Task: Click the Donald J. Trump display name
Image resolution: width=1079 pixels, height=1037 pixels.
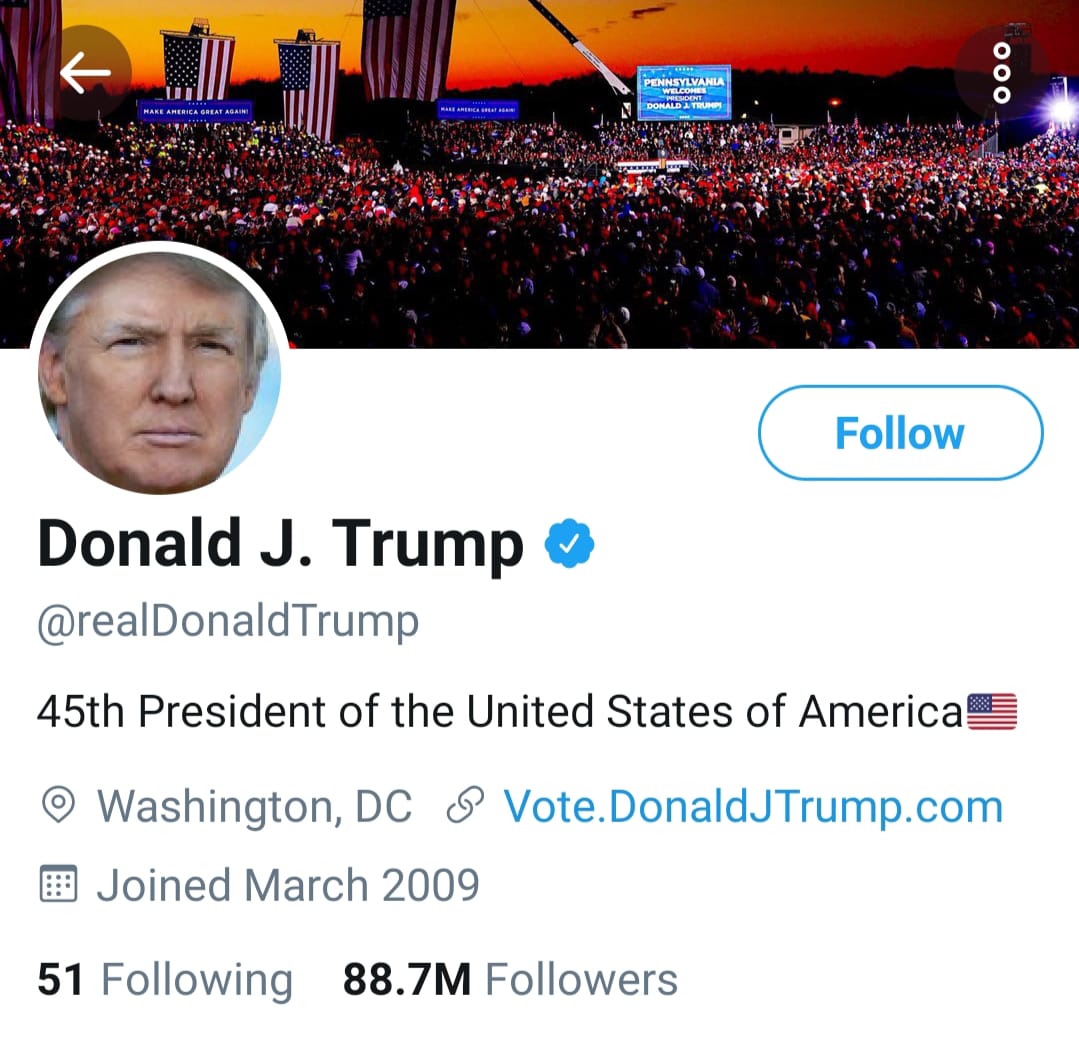Action: pos(281,544)
